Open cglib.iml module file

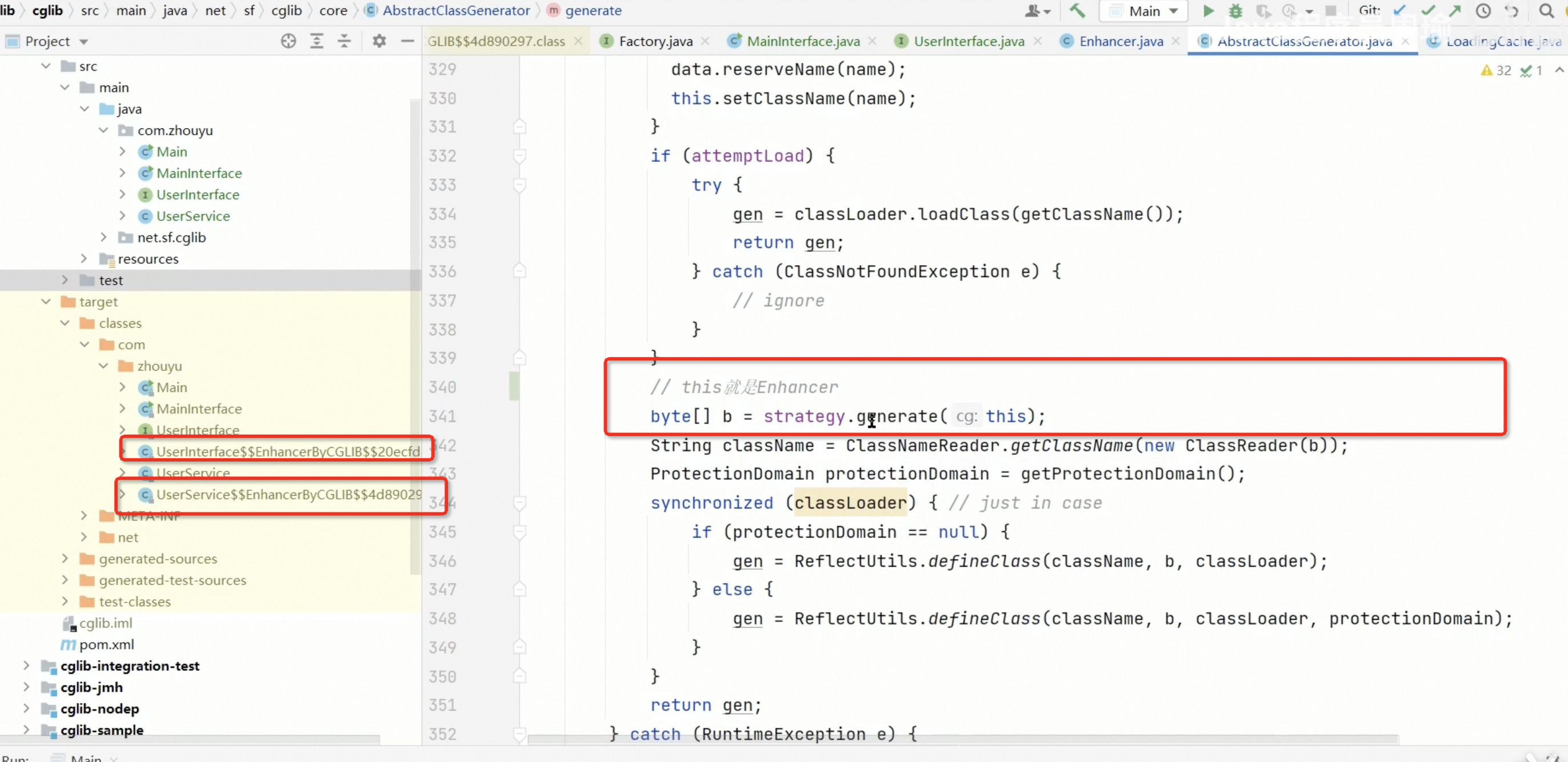point(97,623)
